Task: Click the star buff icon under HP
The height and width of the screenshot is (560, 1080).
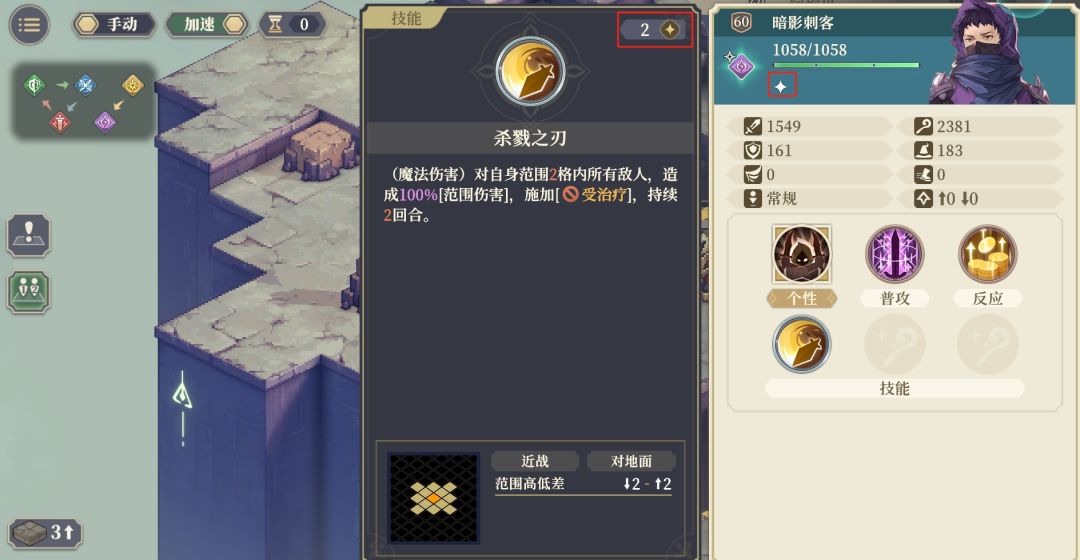Action: (x=781, y=86)
